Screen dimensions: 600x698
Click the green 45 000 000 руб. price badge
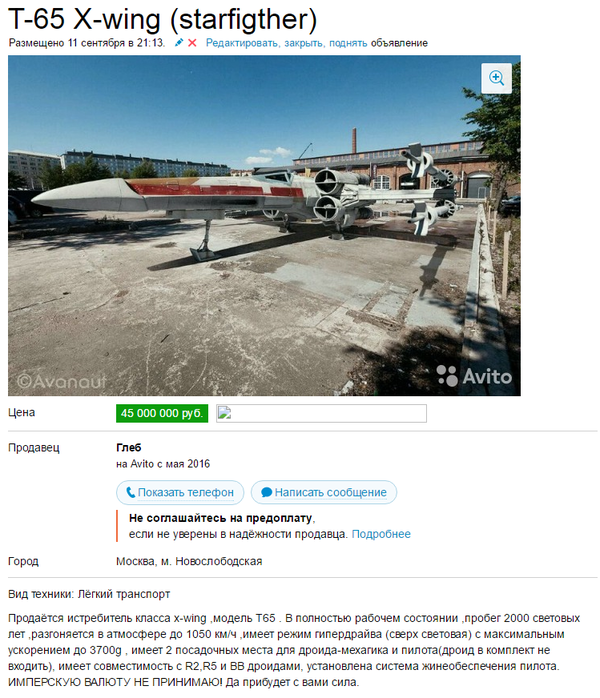162,413
